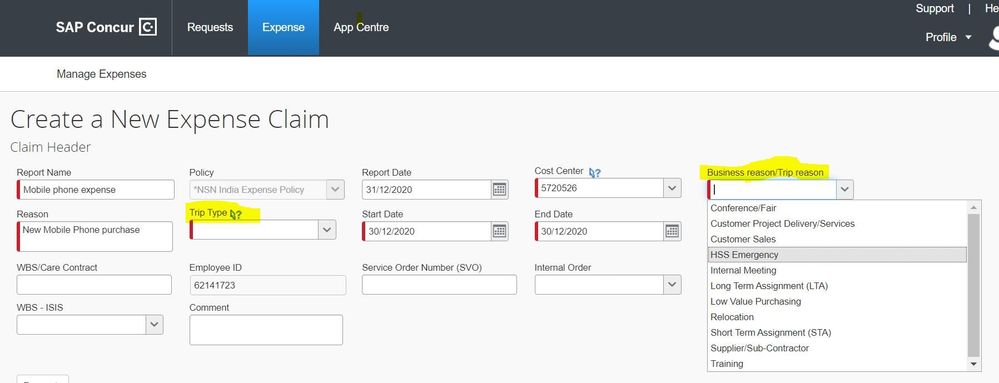The width and height of the screenshot is (999, 383).
Task: Open the Start Date calendar picker
Action: tap(499, 231)
